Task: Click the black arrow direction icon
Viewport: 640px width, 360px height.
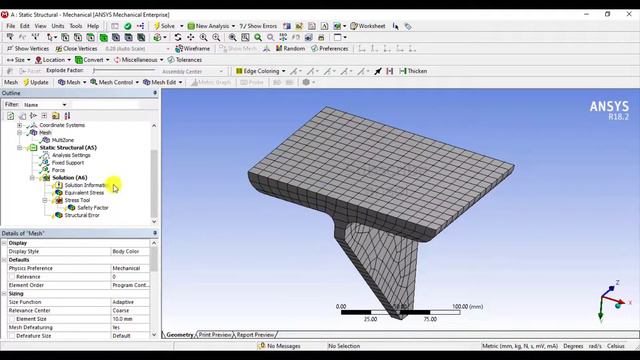Action: click(378, 71)
